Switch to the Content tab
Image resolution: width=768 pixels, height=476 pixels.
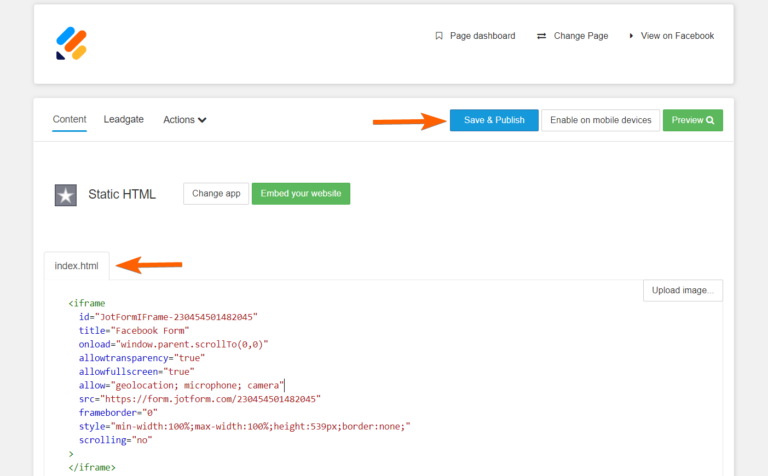click(69, 120)
